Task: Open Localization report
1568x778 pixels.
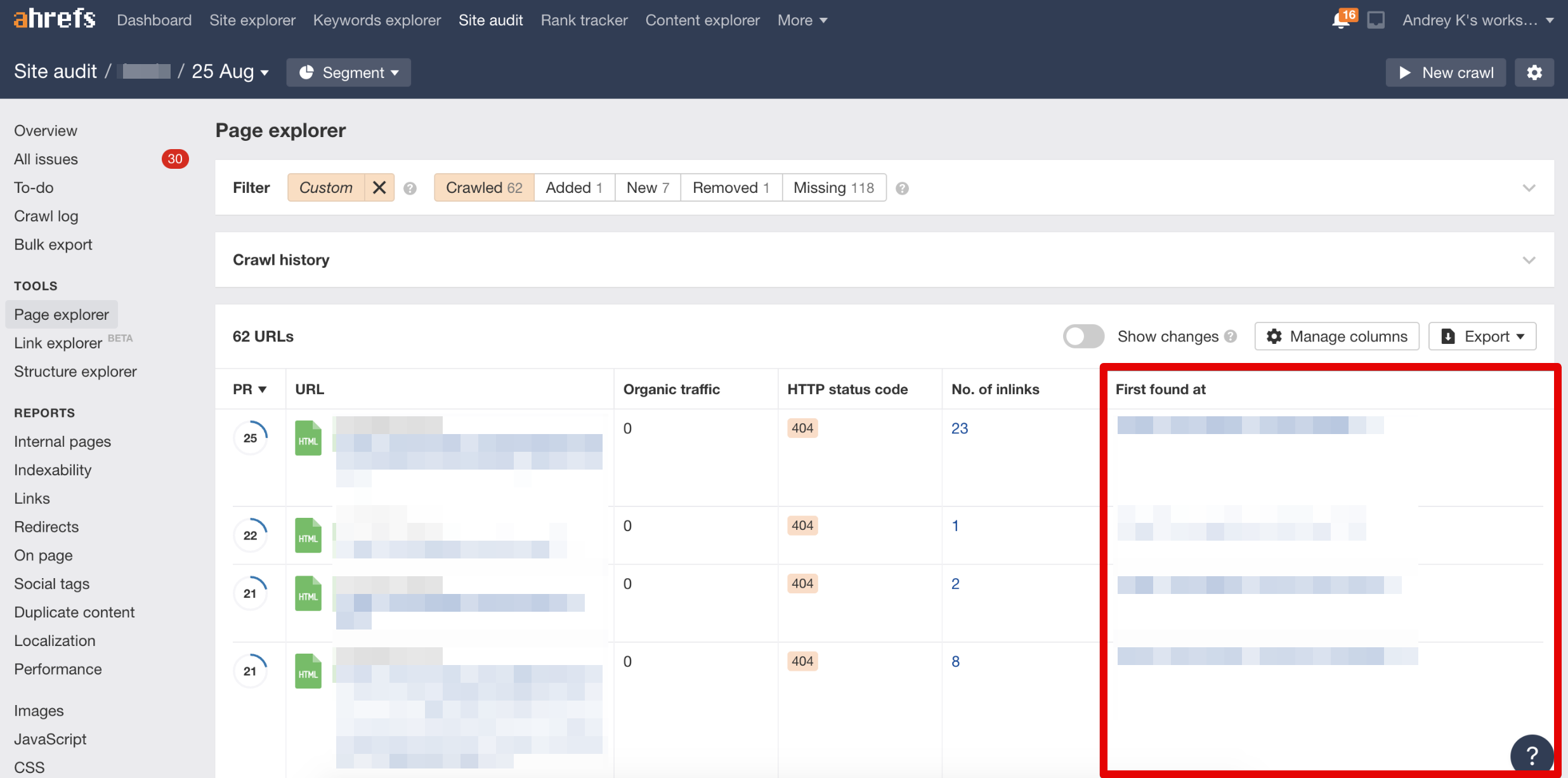Action: [55, 641]
